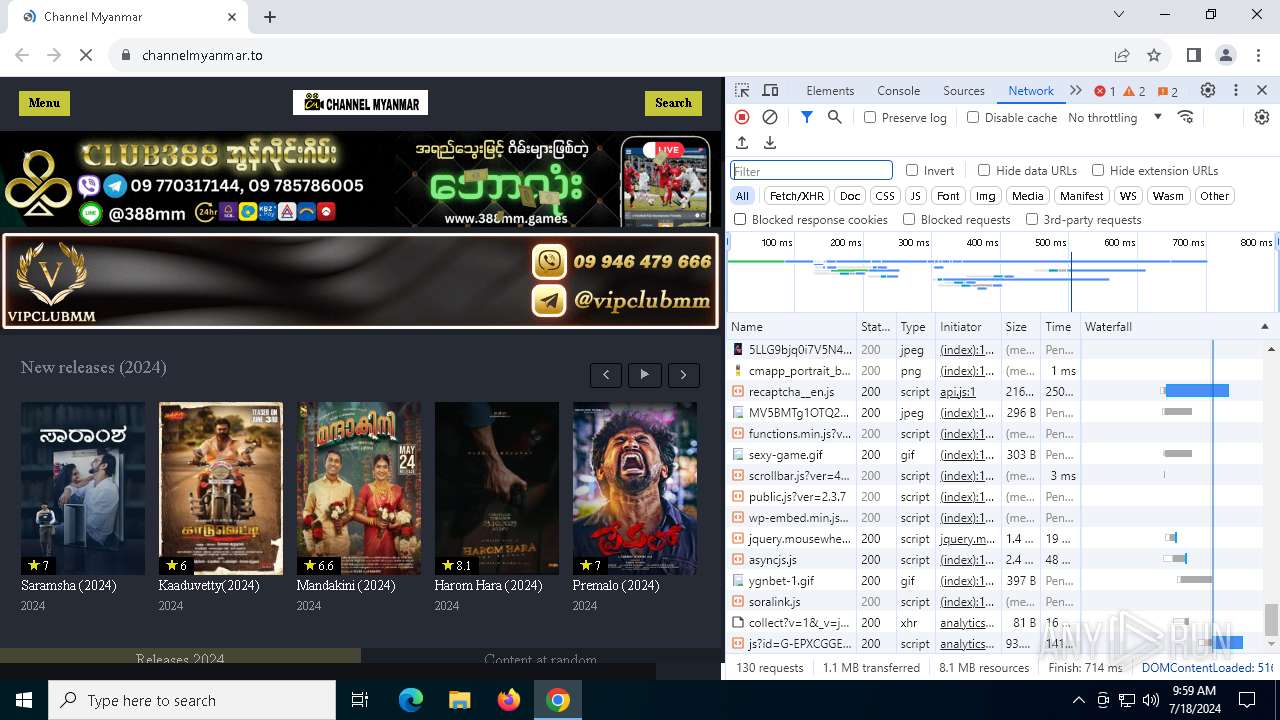The height and width of the screenshot is (720, 1280).
Task: Toggle the device toolbar icon
Action: (770, 91)
